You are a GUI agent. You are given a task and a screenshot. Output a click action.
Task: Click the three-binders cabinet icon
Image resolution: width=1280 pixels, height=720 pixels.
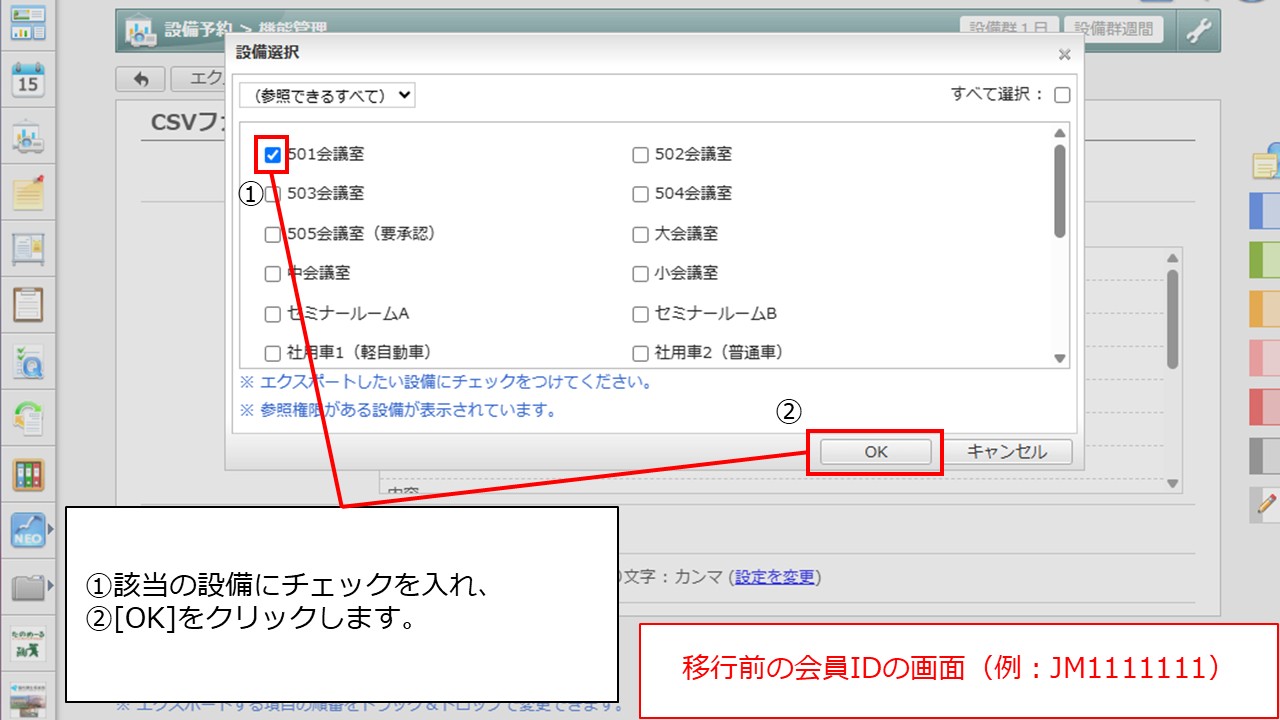tap(28, 474)
